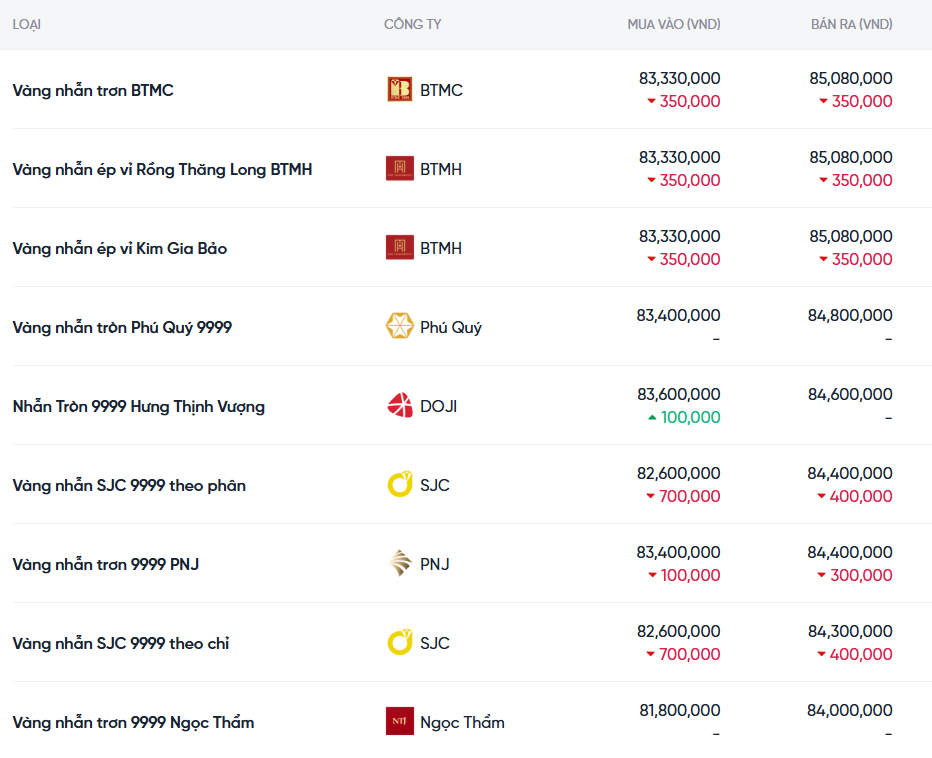Viewport: 932px width, 758px height.
Task: Click the Phú Quý hexagon logo
Action: (x=399, y=326)
